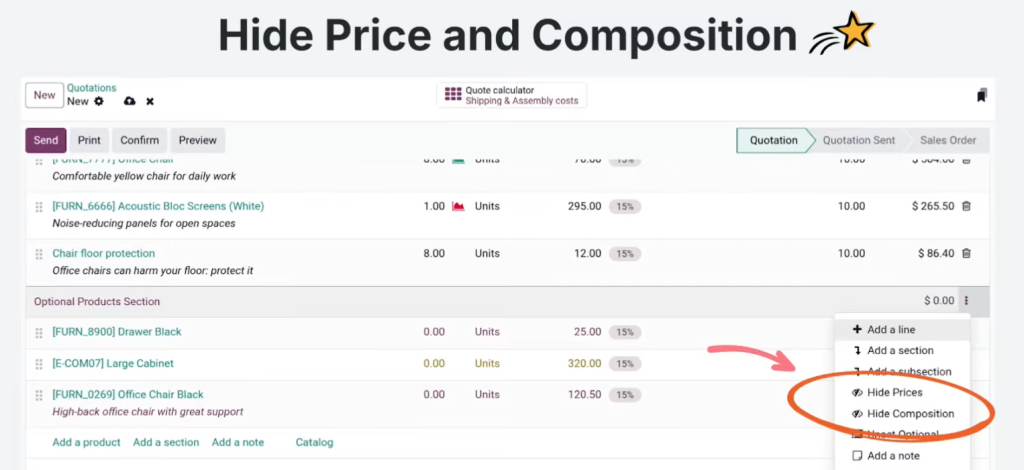Screen dimensions: 1024x470
Task: Choose Add a section in the dropdown menu
Action: tap(903, 351)
